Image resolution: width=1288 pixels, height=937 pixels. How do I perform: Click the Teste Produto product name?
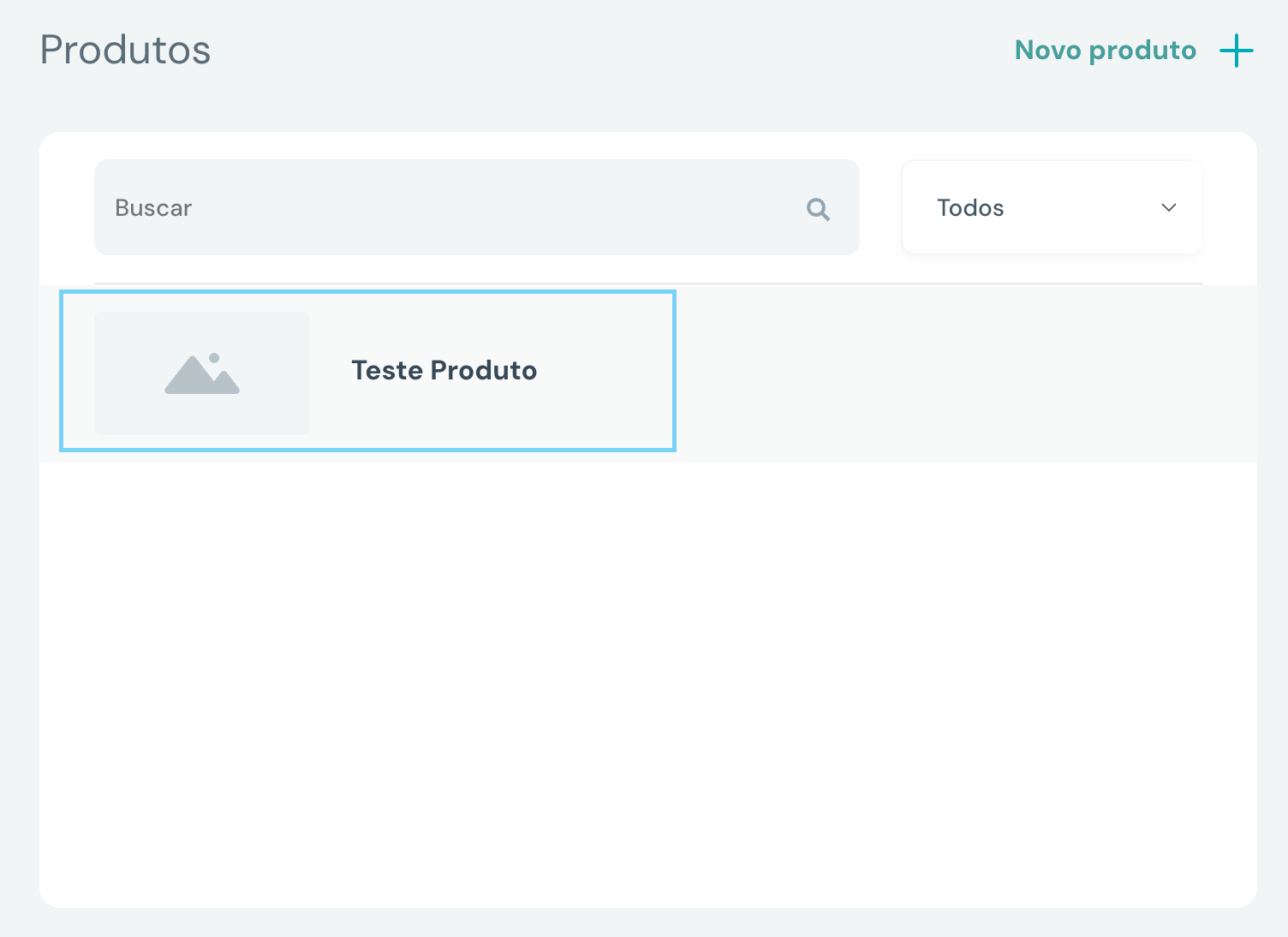[x=444, y=370]
